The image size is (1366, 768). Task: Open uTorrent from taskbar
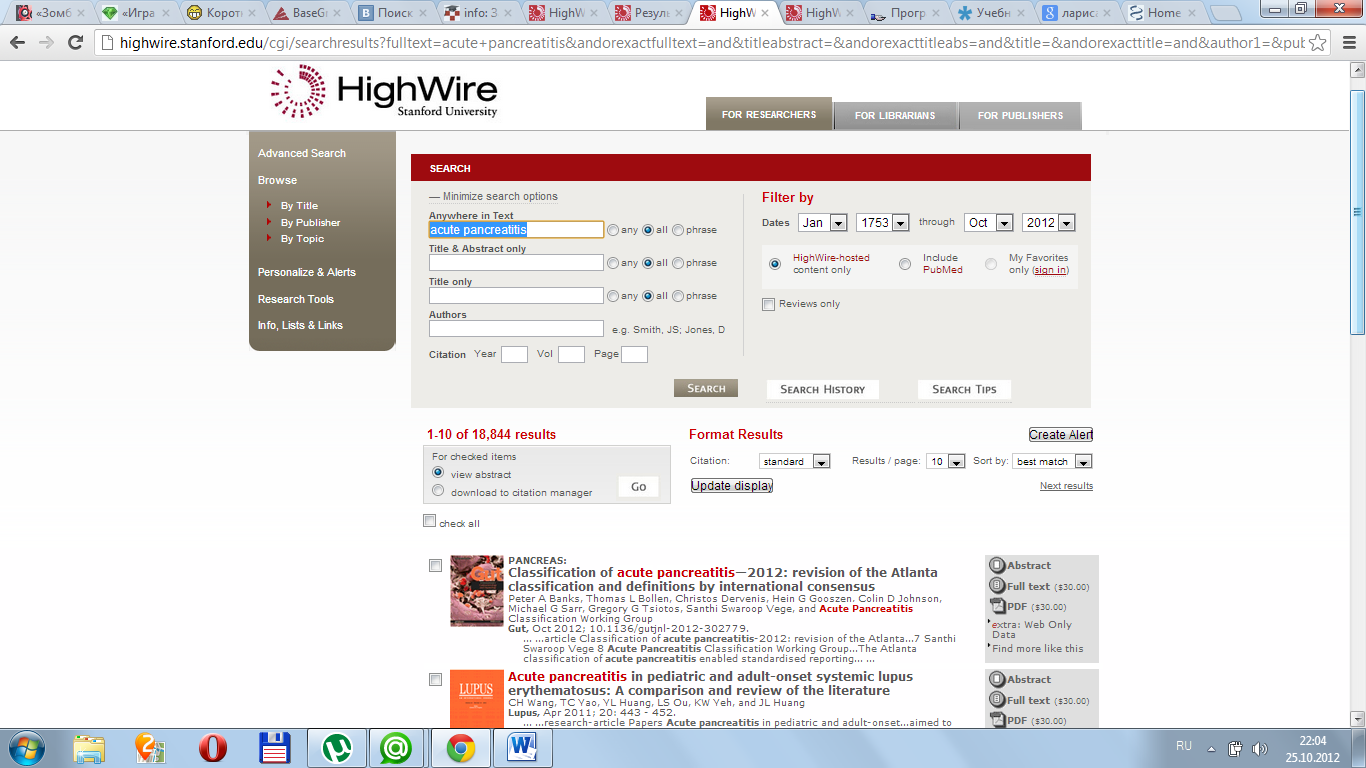tap(336, 748)
